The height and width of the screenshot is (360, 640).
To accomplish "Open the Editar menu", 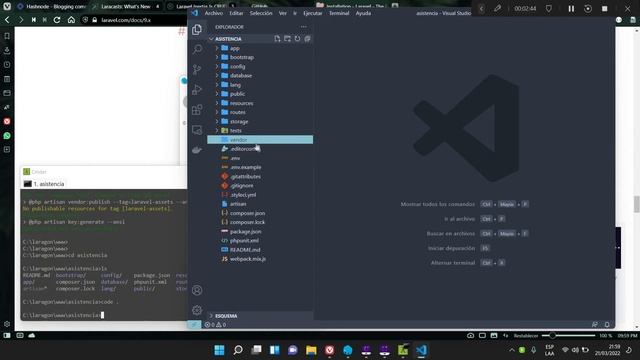I will (236, 13).
